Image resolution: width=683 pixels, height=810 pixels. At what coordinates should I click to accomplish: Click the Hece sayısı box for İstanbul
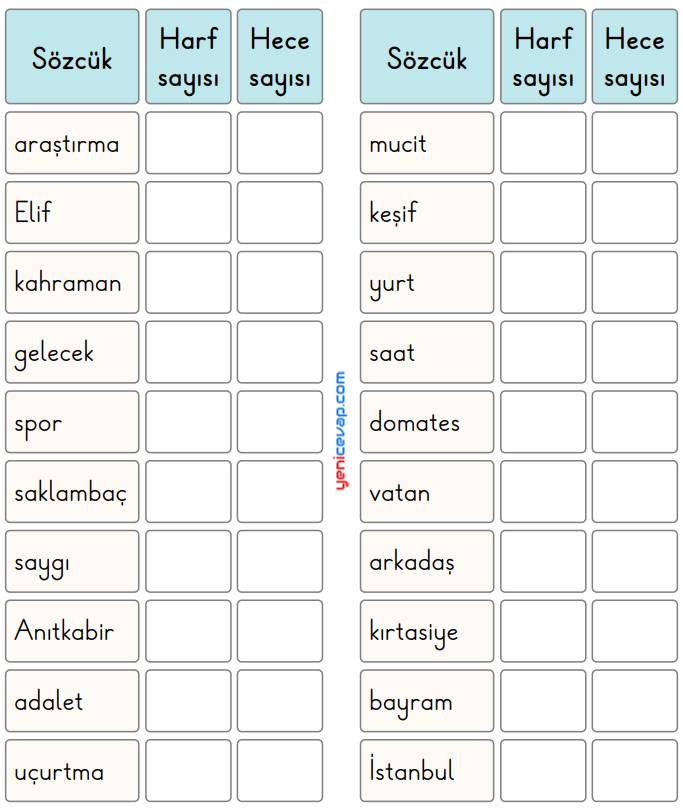[x=634, y=771]
